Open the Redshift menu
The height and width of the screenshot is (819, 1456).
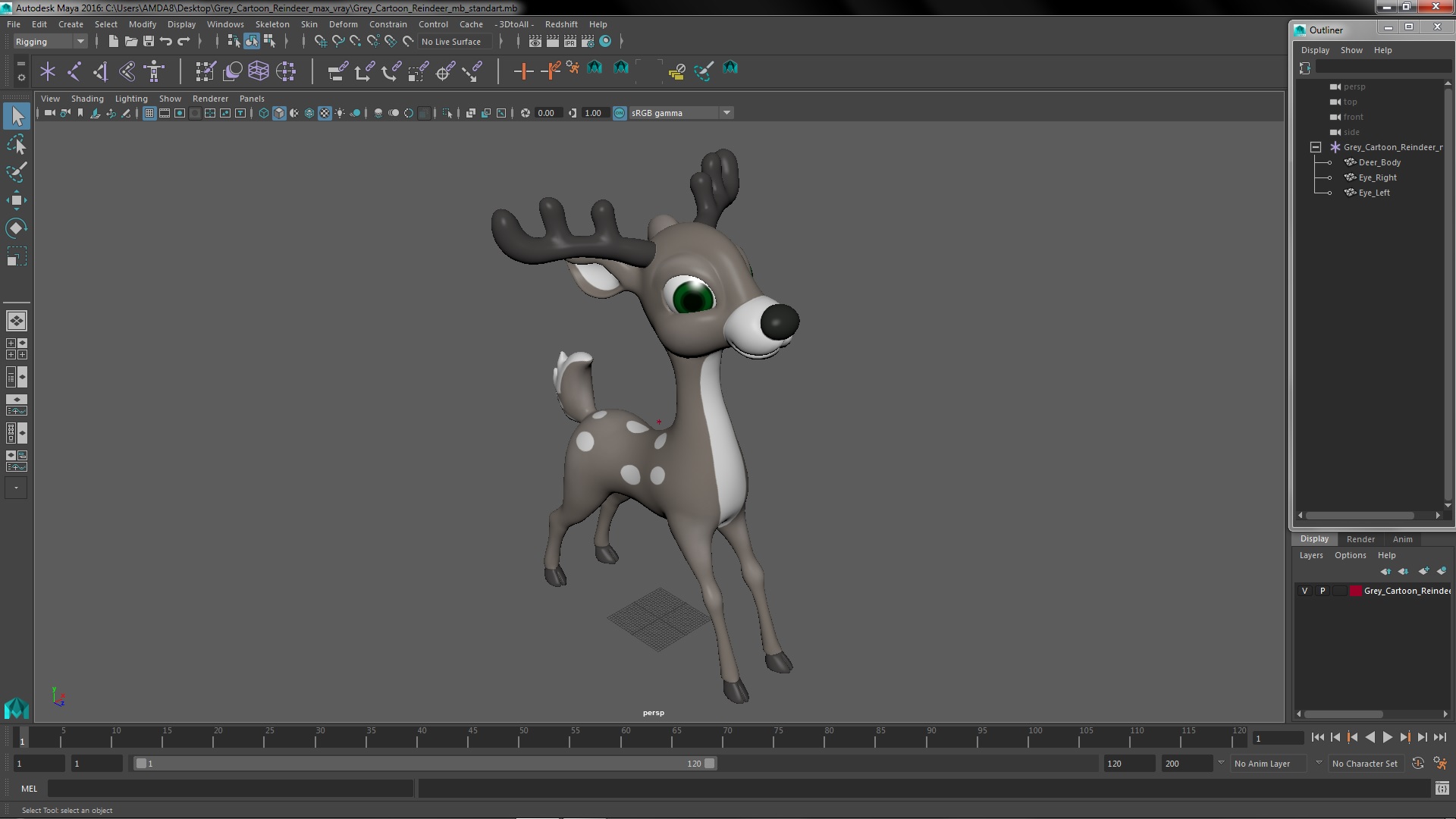561,24
